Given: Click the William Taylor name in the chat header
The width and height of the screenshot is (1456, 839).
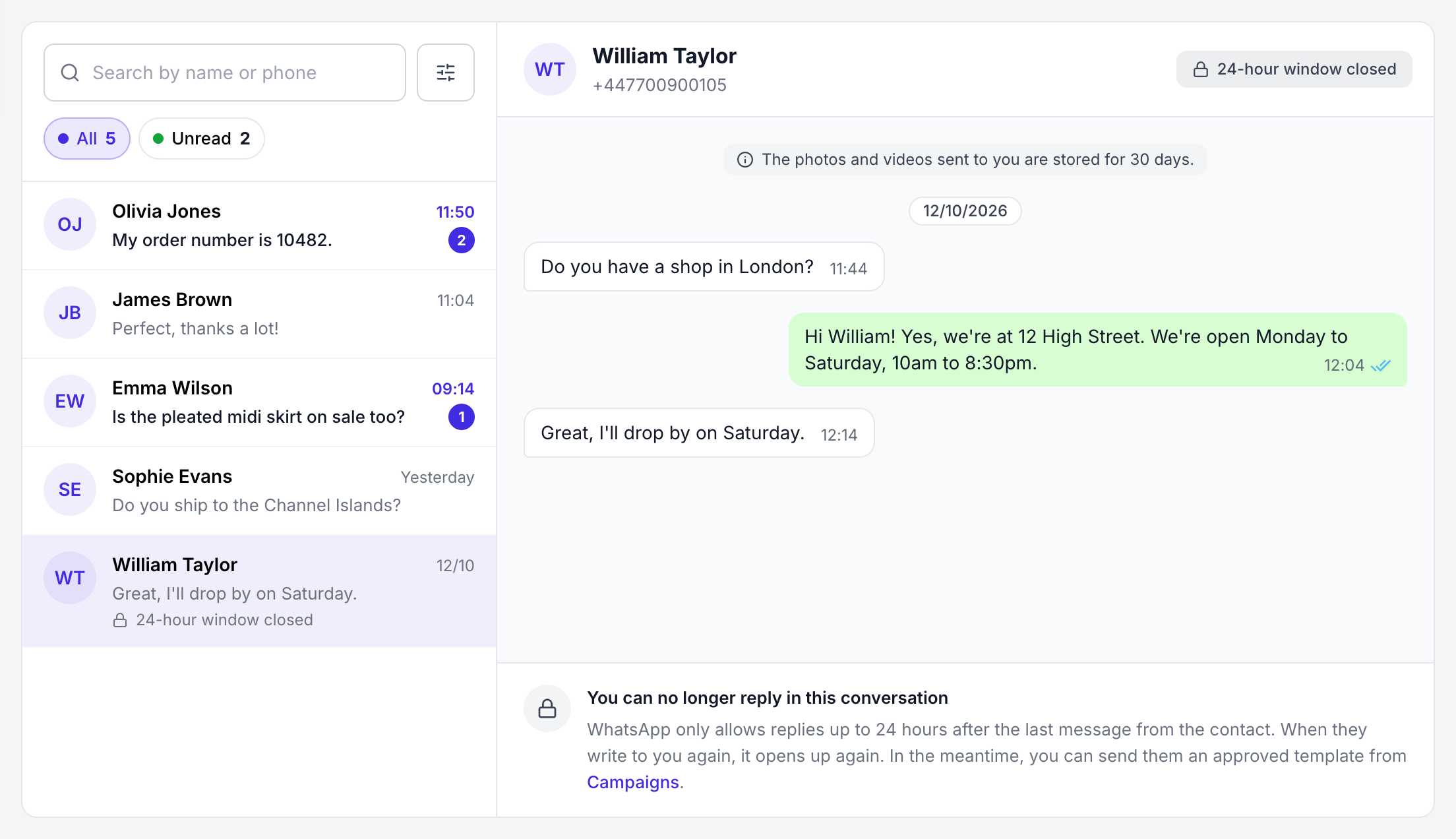Looking at the screenshot, I should coord(664,56).
